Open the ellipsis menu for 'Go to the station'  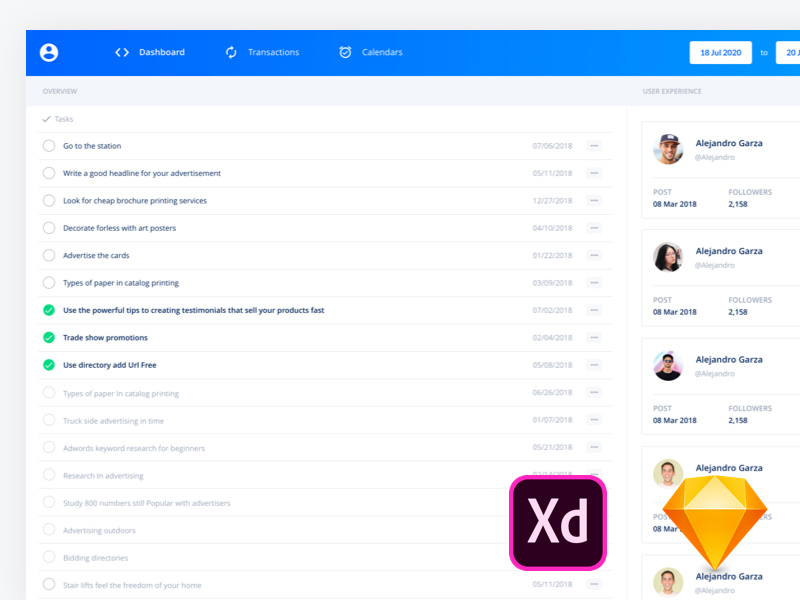(x=594, y=145)
